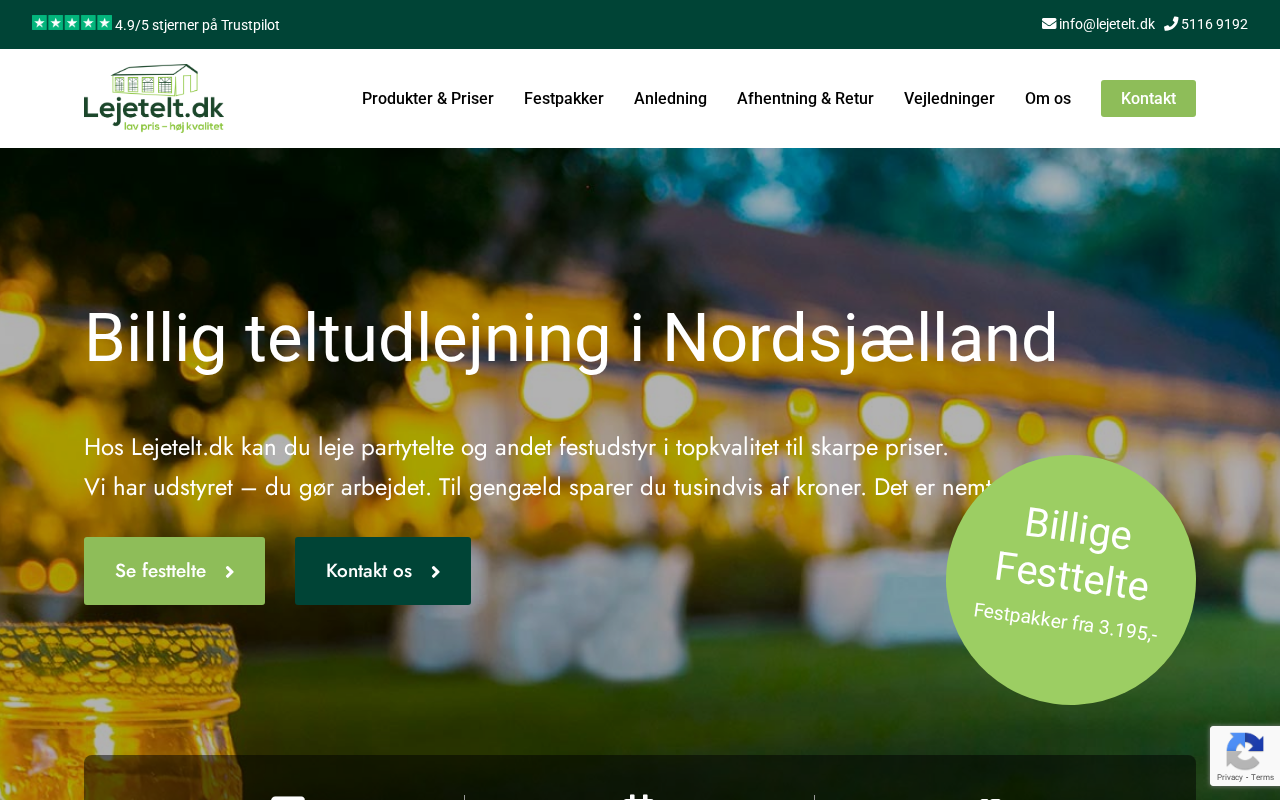The image size is (1280, 800).
Task: Go to the Om os page
Action: click(1048, 98)
